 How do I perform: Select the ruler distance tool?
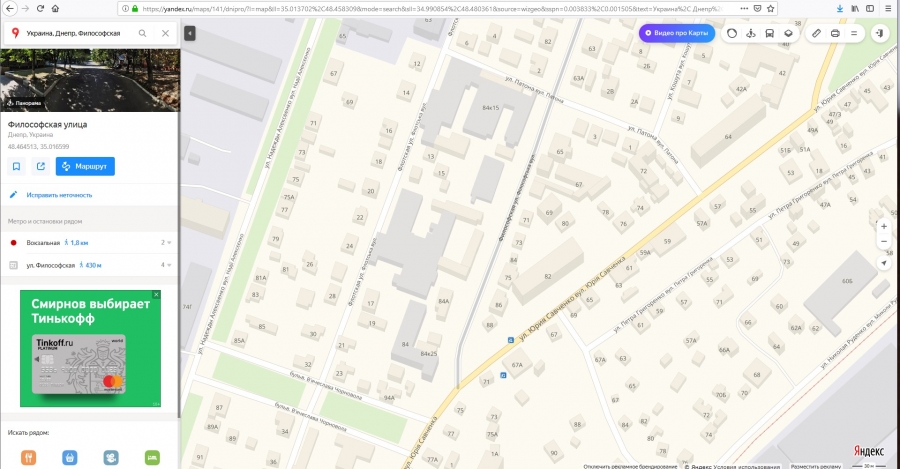(x=816, y=33)
